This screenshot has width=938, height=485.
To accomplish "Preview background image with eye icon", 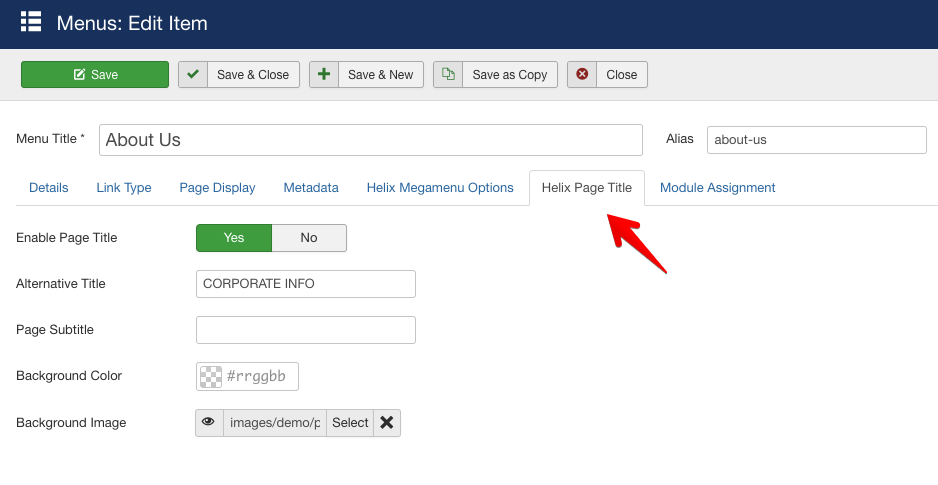I will (x=209, y=423).
